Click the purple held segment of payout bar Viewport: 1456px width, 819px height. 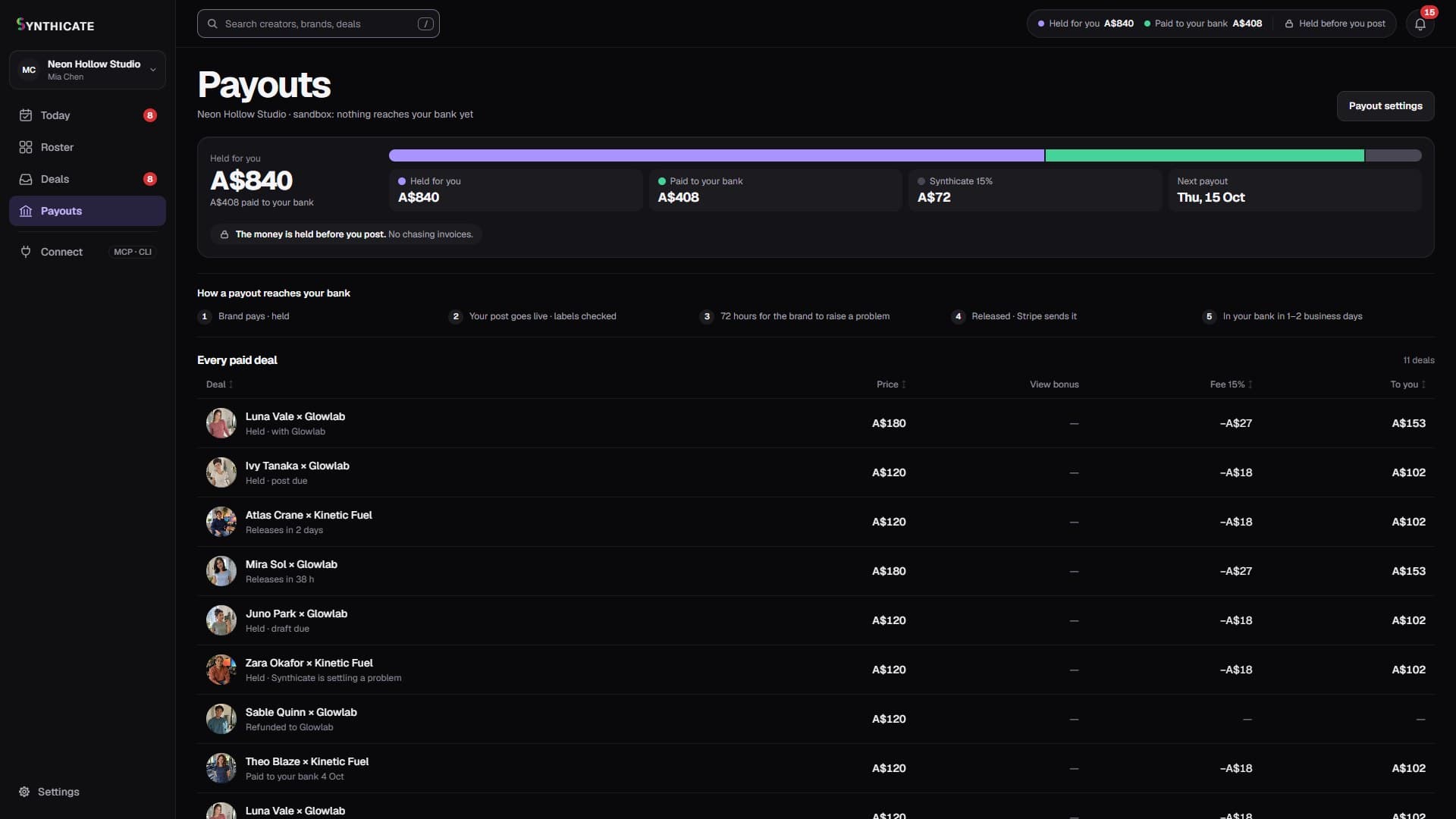717,155
